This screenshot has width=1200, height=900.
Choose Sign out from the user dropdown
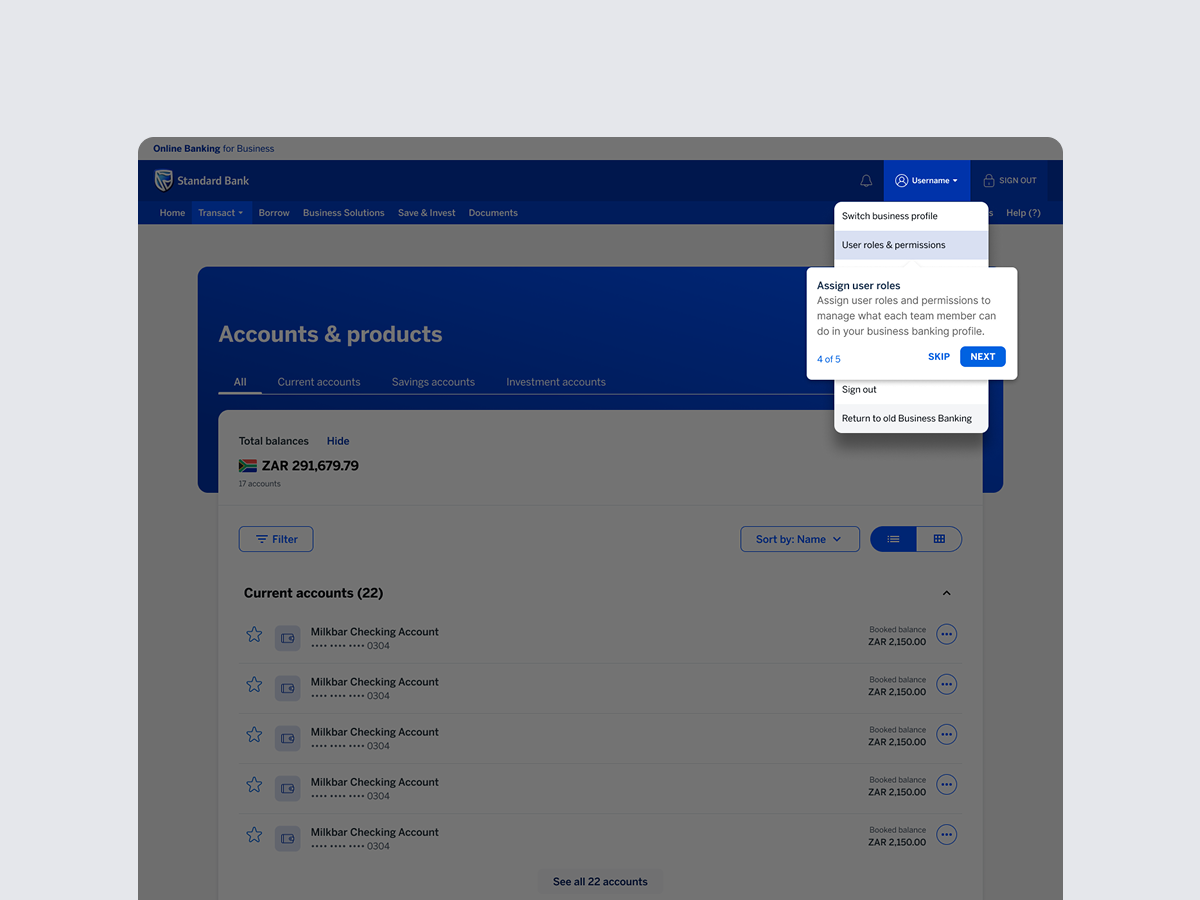point(911,390)
